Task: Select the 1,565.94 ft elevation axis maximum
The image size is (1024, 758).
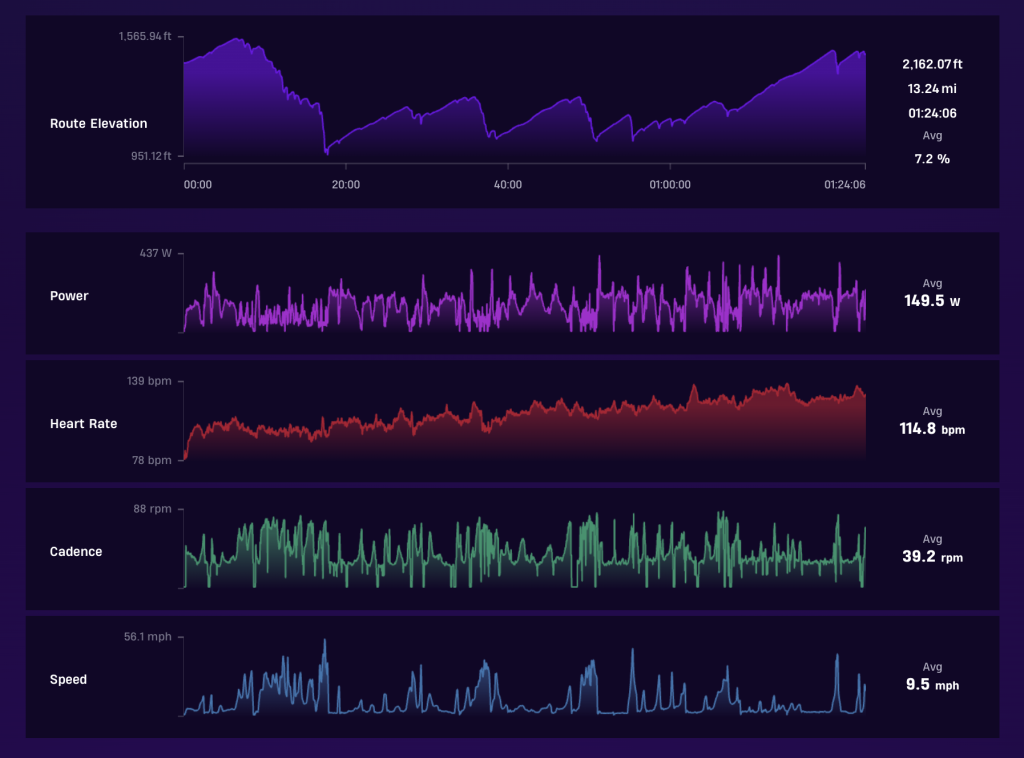Action: coord(145,36)
